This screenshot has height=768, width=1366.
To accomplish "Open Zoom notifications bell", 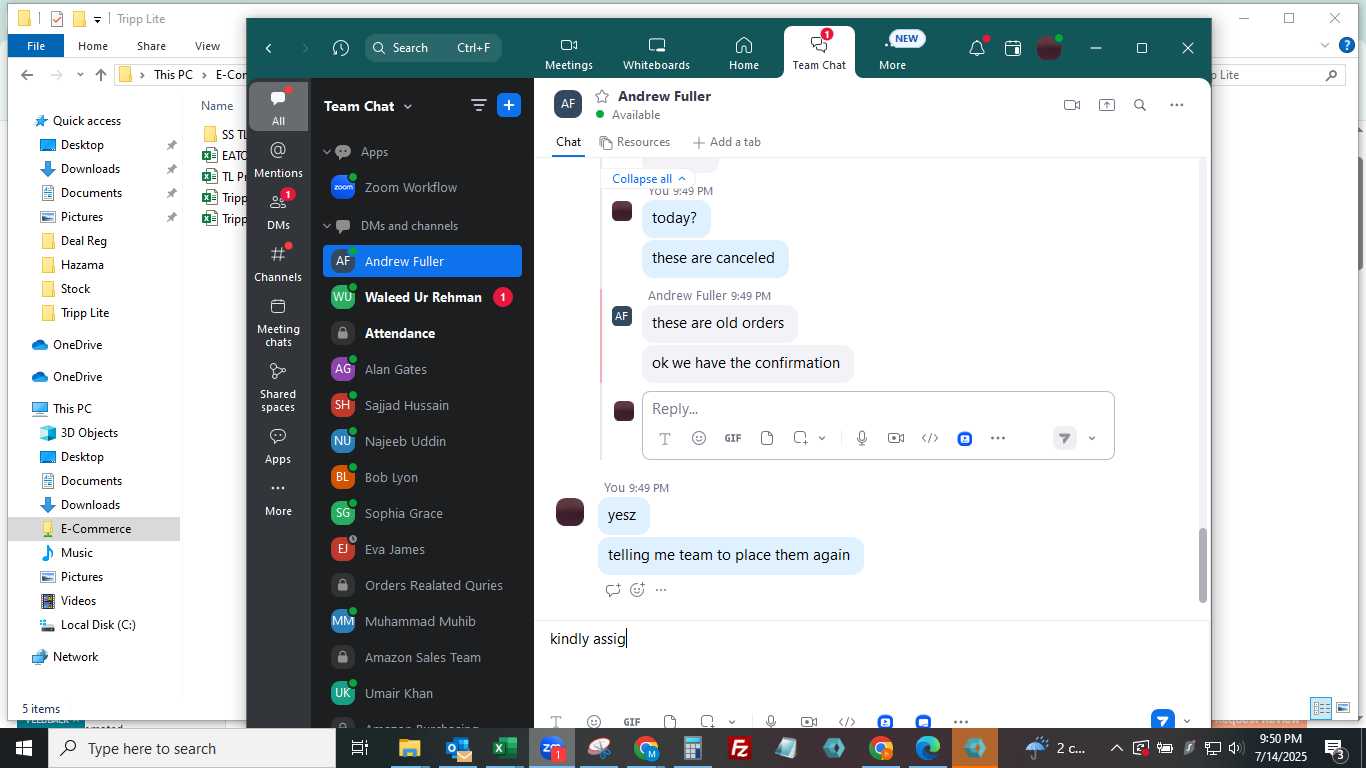I will tap(977, 48).
